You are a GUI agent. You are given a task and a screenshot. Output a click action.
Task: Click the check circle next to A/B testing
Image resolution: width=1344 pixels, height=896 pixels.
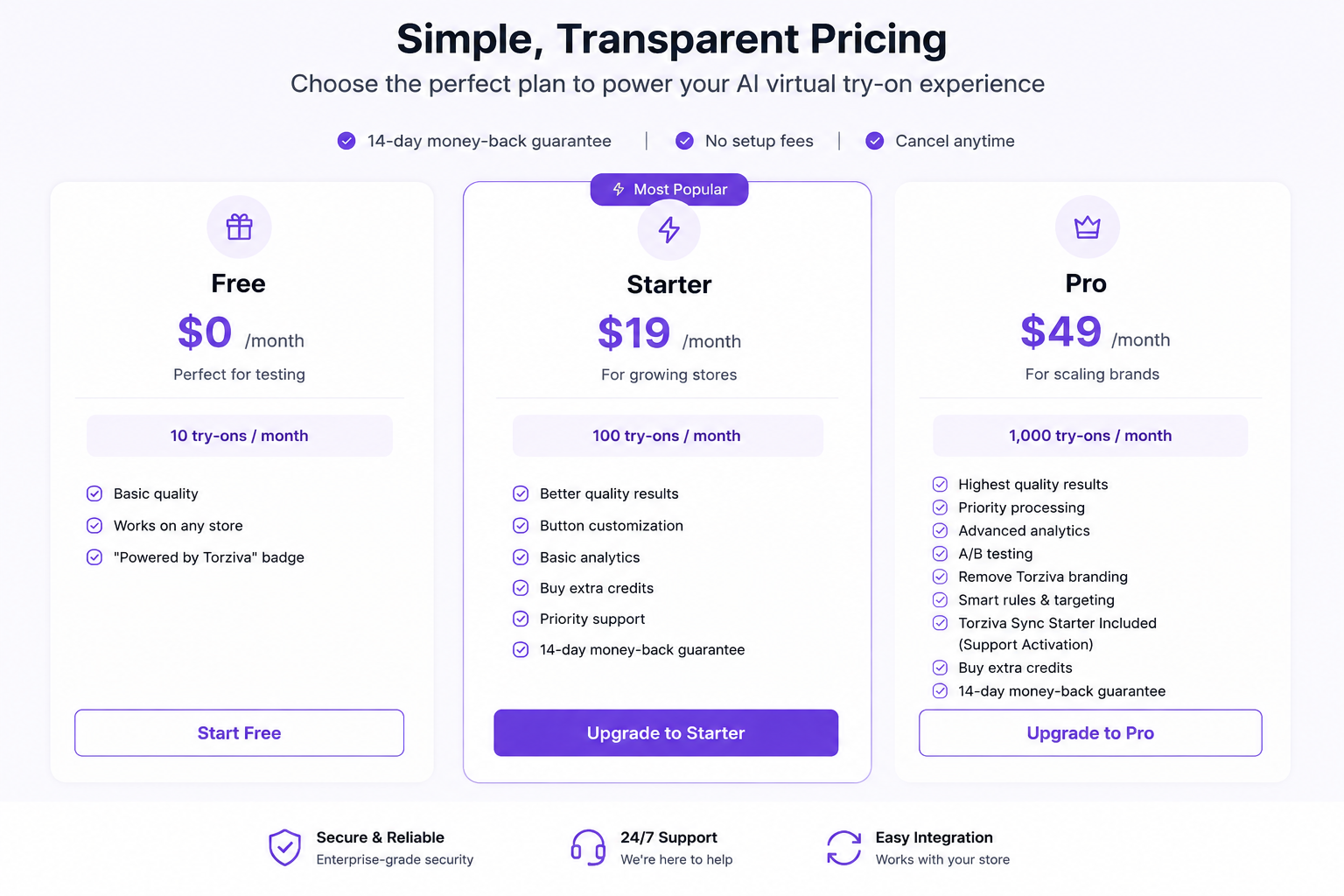pyautogui.click(x=940, y=554)
